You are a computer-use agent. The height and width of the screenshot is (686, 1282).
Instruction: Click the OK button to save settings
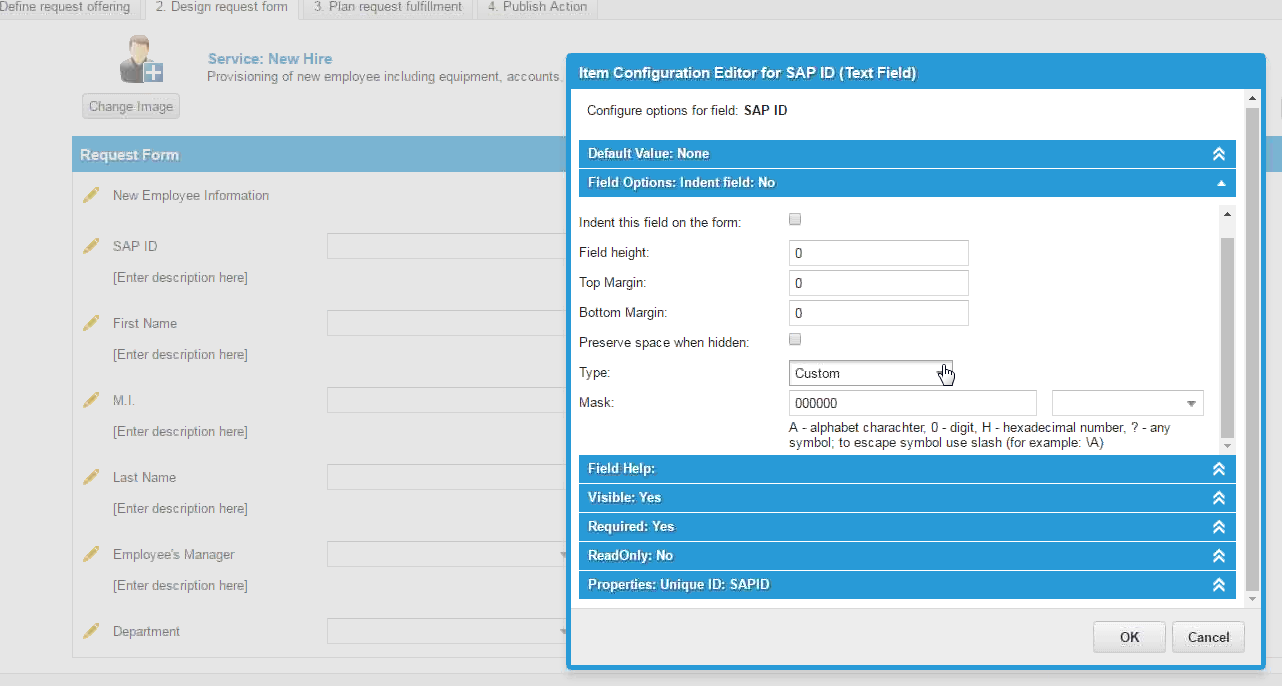click(x=1128, y=637)
